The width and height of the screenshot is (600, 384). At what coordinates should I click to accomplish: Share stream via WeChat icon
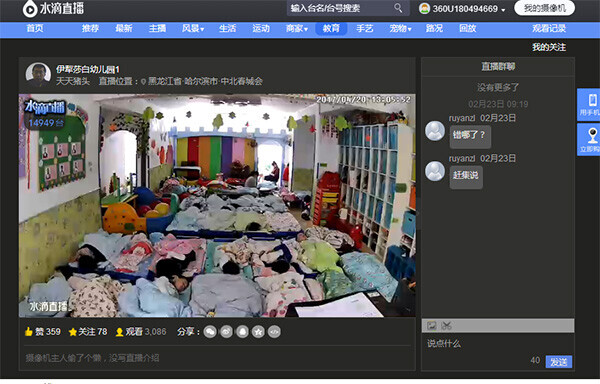coord(210,332)
